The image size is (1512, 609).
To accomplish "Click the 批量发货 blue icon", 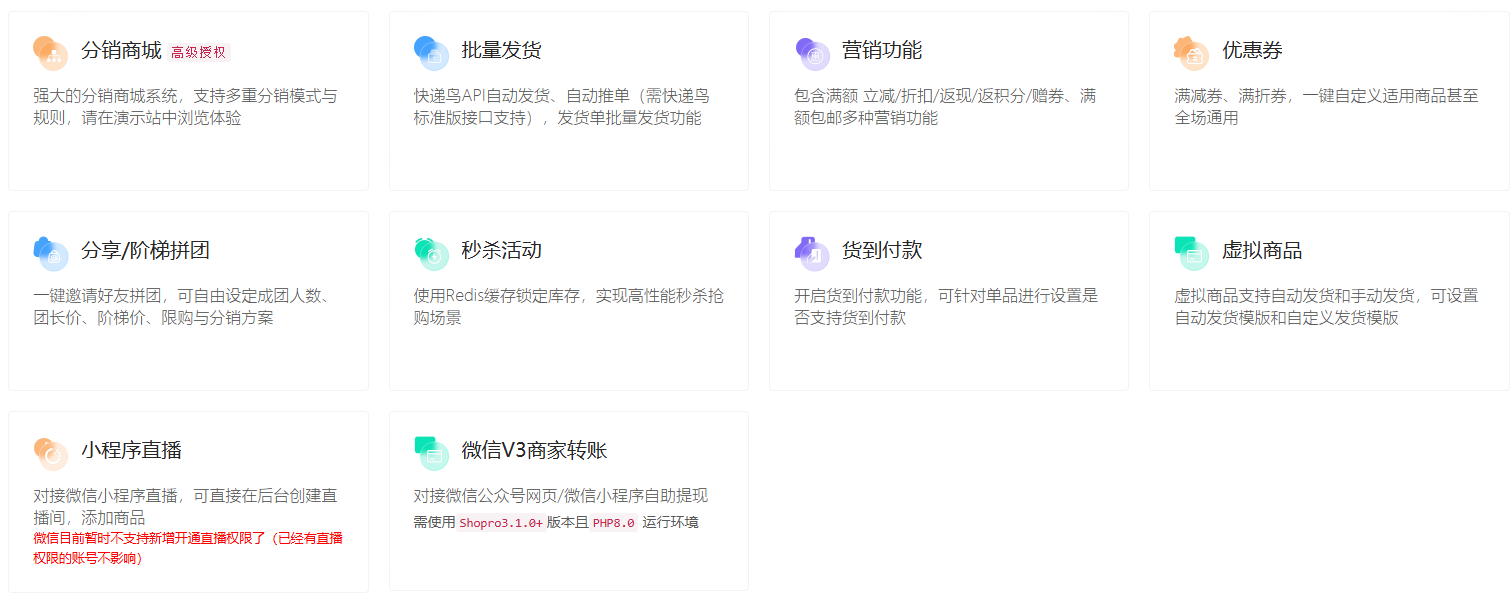I will (430, 52).
